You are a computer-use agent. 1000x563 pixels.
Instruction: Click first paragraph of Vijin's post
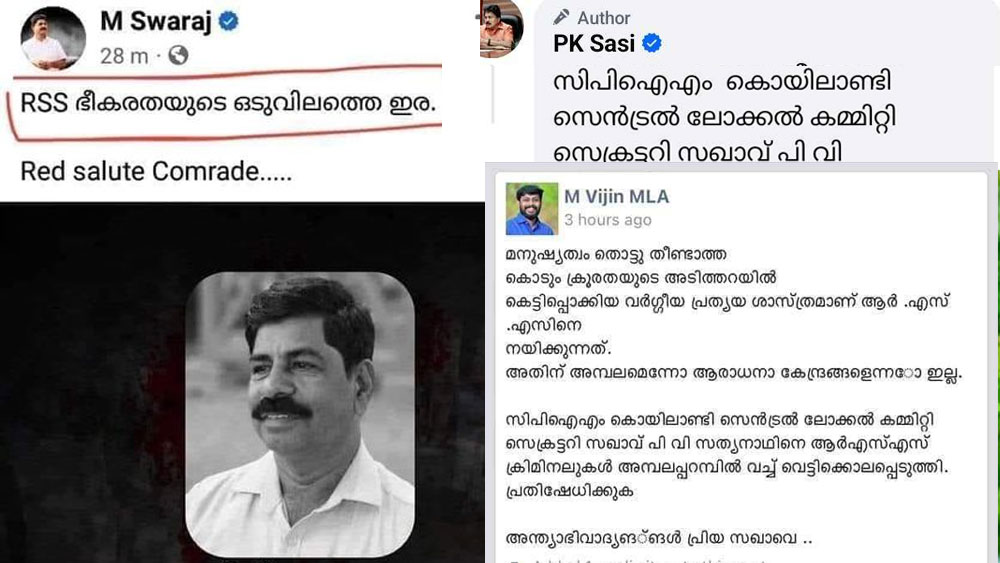733,313
